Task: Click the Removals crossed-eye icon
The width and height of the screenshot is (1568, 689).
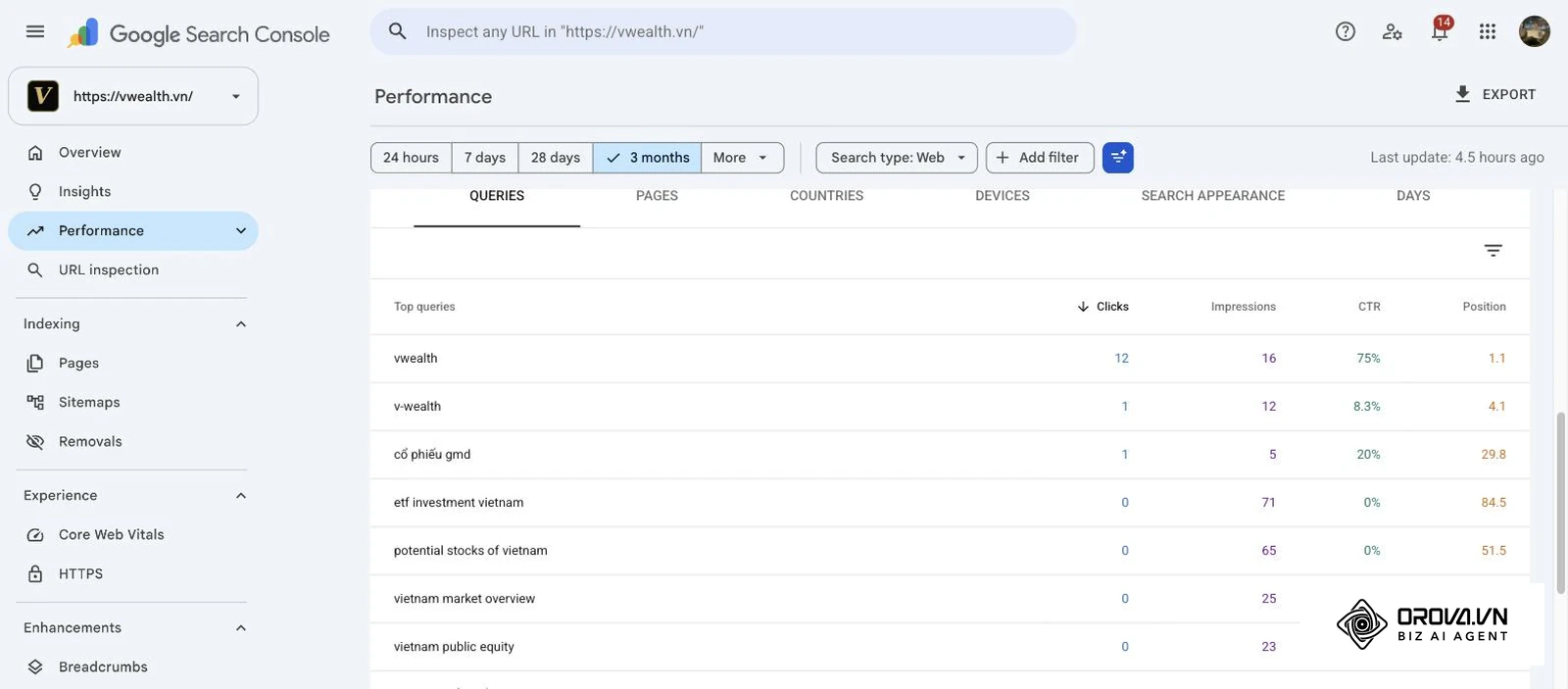Action: [35, 442]
